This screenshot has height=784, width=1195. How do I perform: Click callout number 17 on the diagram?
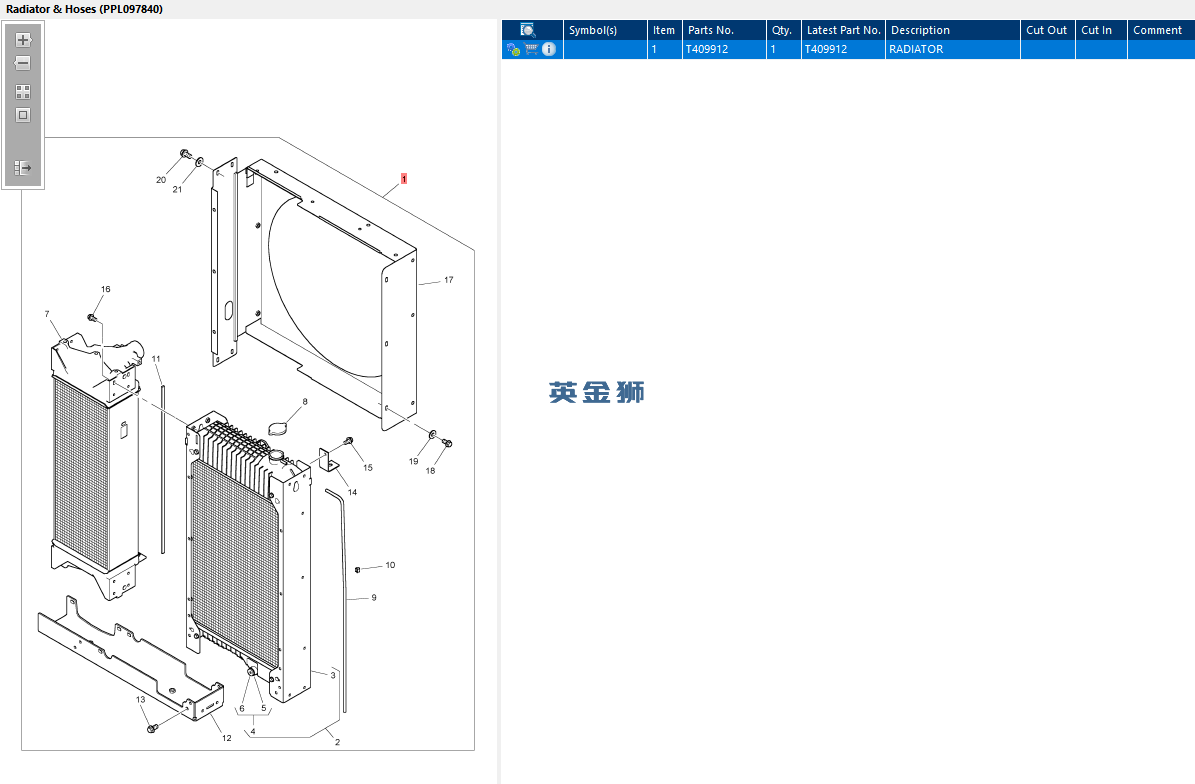[449, 280]
